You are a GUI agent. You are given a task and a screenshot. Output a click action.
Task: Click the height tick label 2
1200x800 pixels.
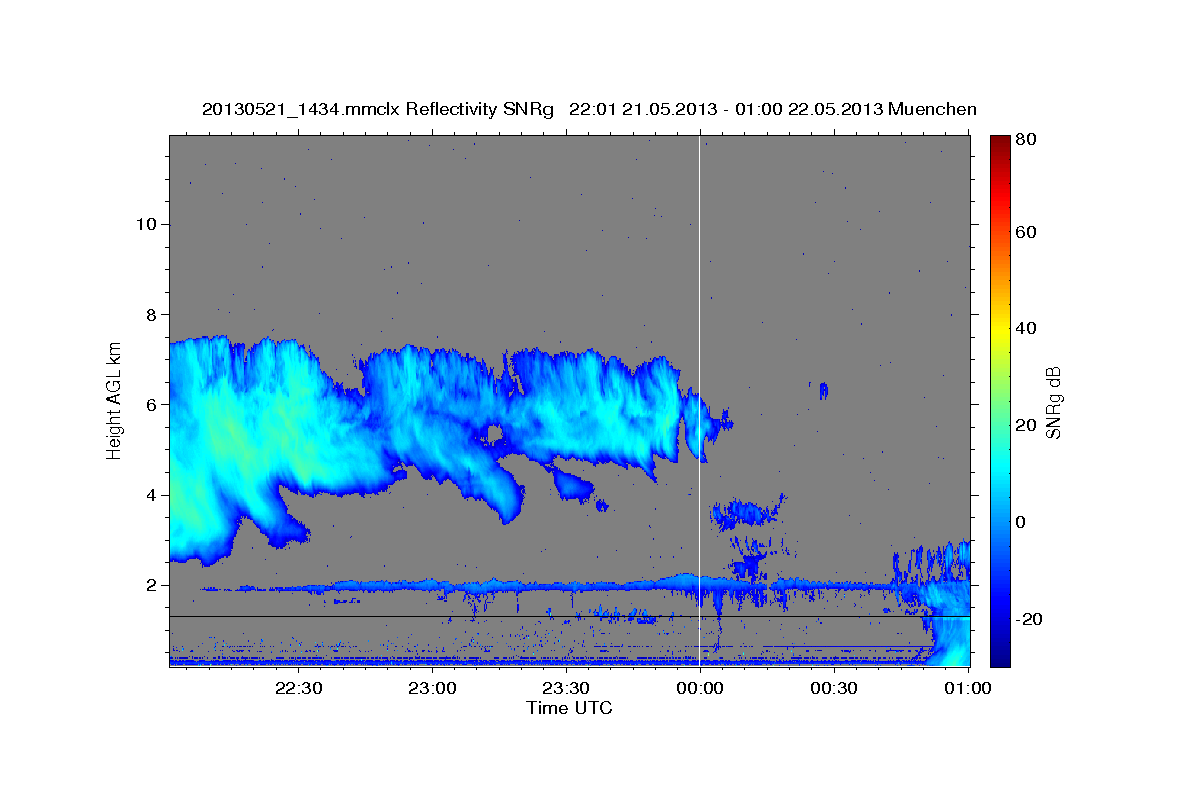[x=149, y=585]
